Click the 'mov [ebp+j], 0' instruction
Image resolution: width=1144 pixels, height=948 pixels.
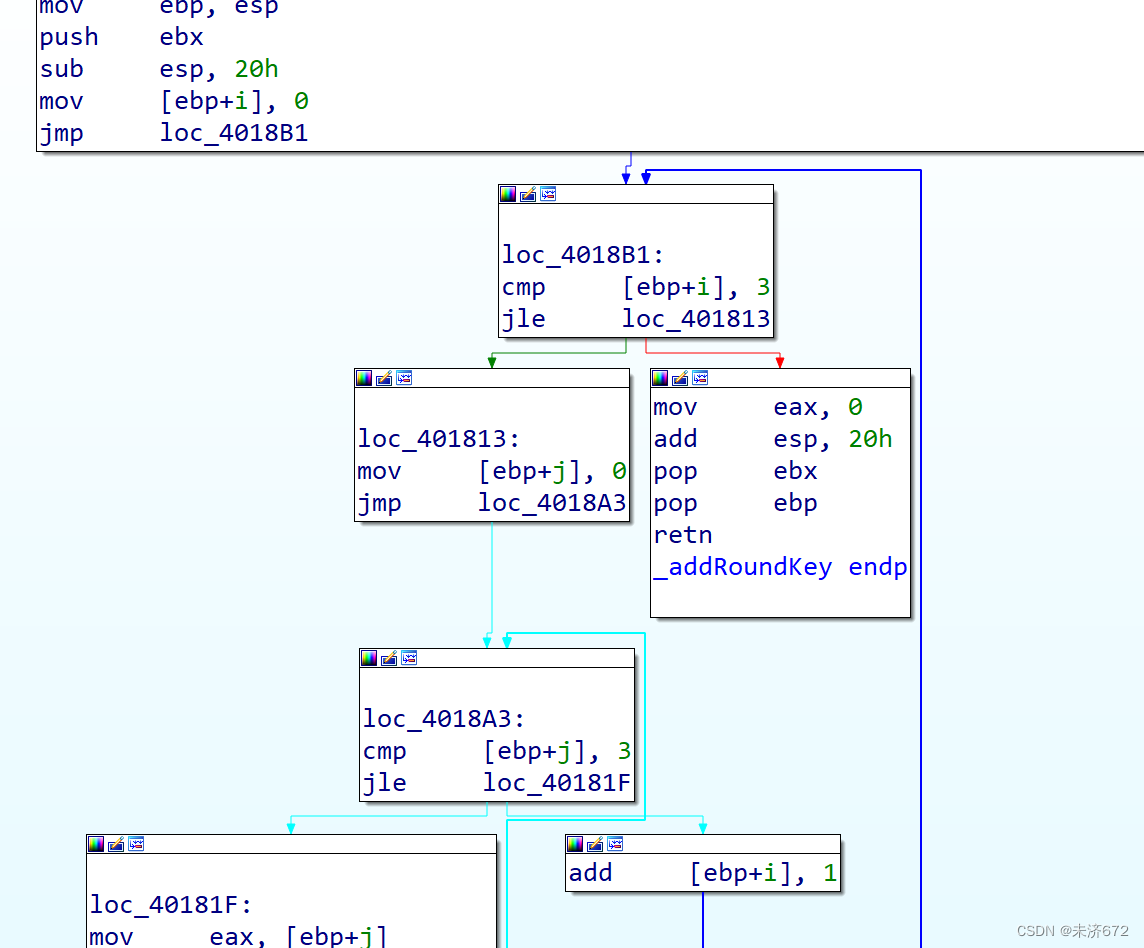click(x=492, y=471)
